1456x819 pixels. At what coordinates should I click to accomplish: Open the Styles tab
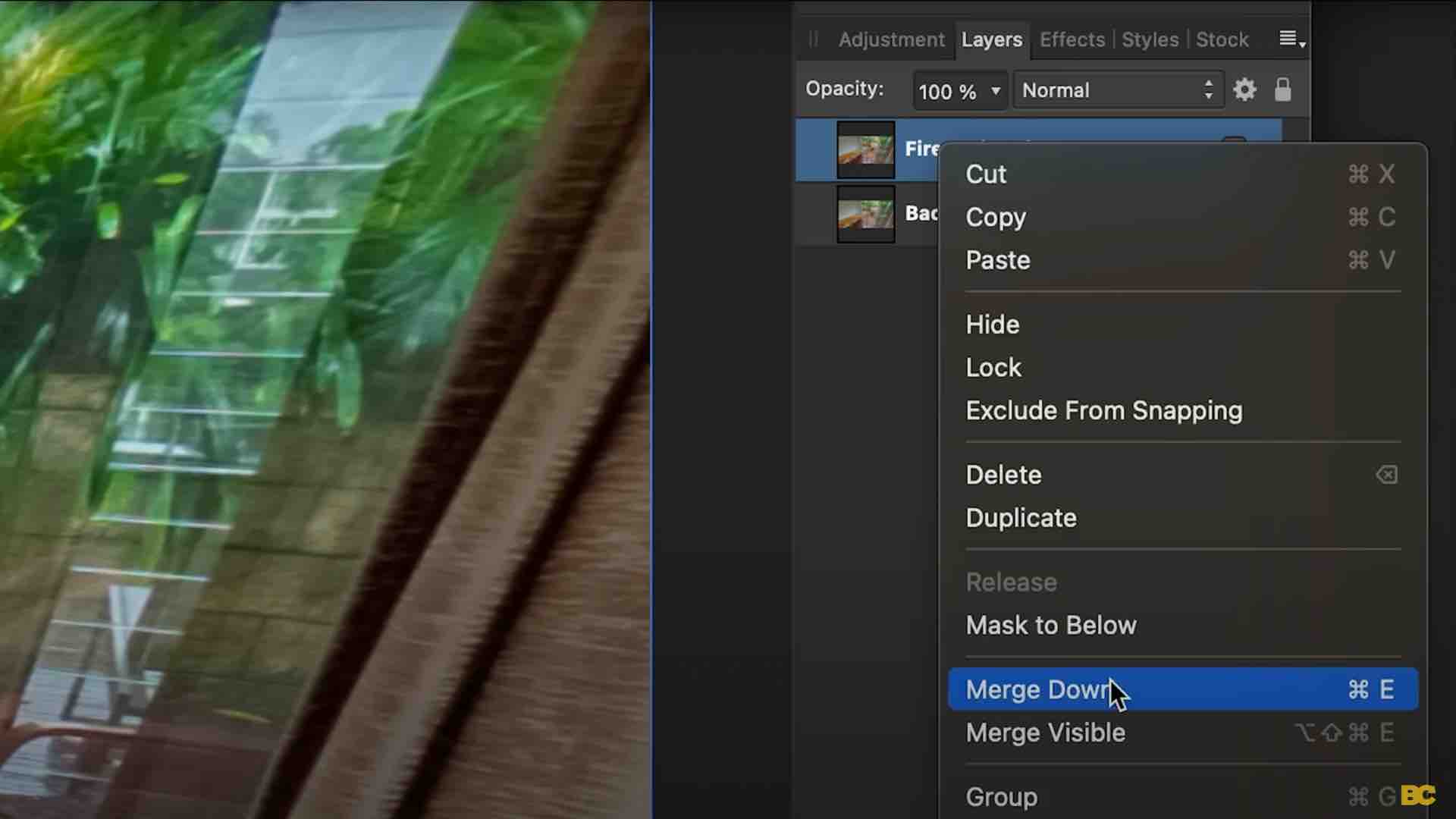coord(1150,39)
